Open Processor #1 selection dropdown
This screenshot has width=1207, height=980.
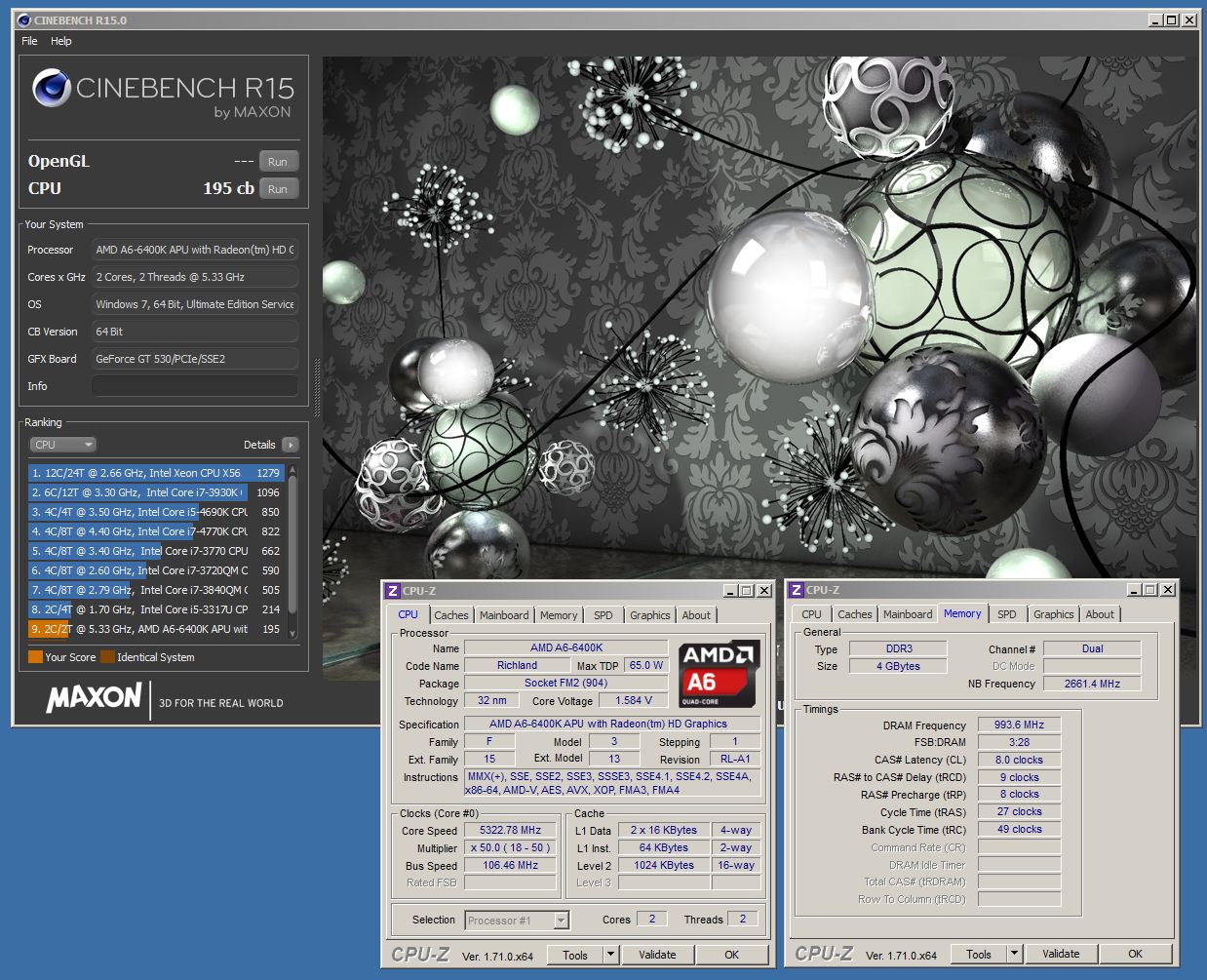pos(517,921)
